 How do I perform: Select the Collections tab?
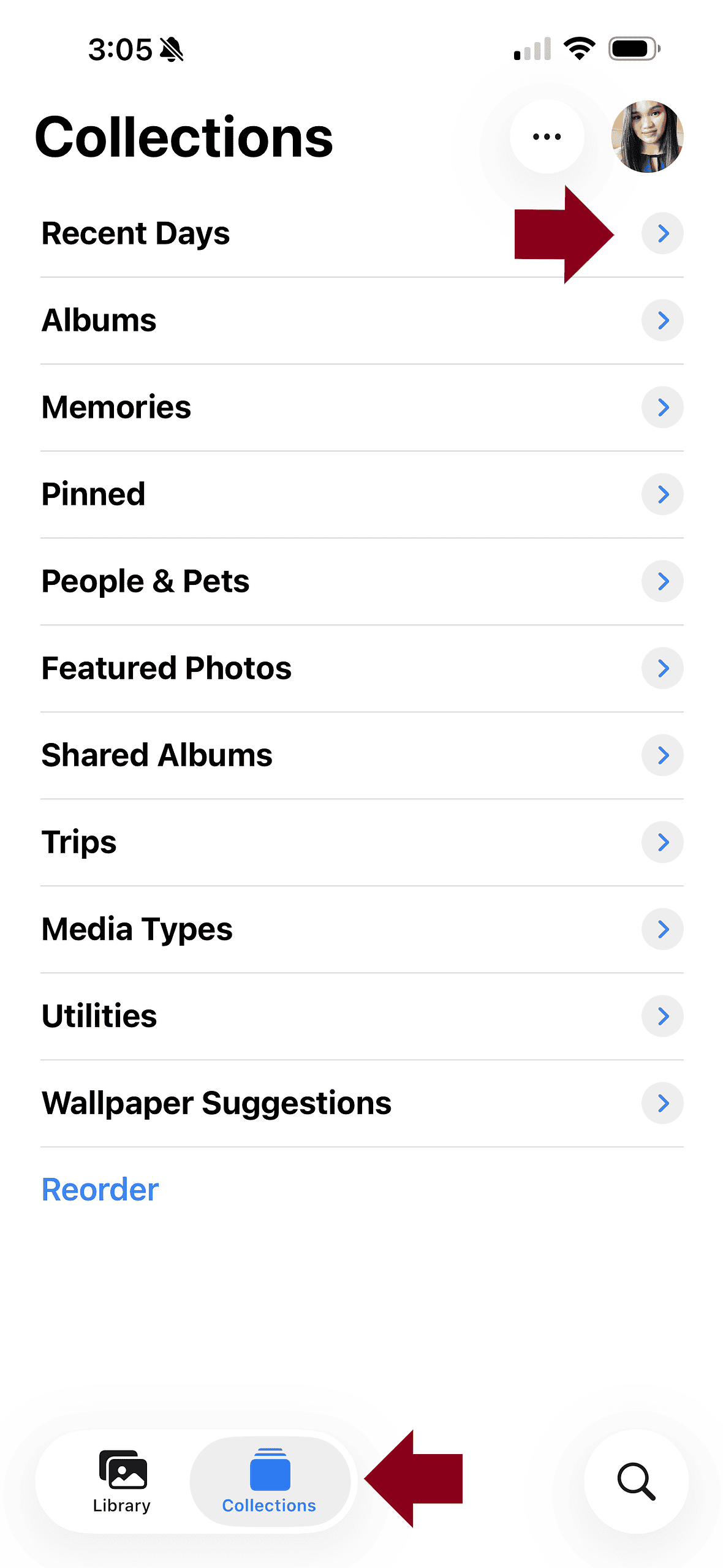269,1481
